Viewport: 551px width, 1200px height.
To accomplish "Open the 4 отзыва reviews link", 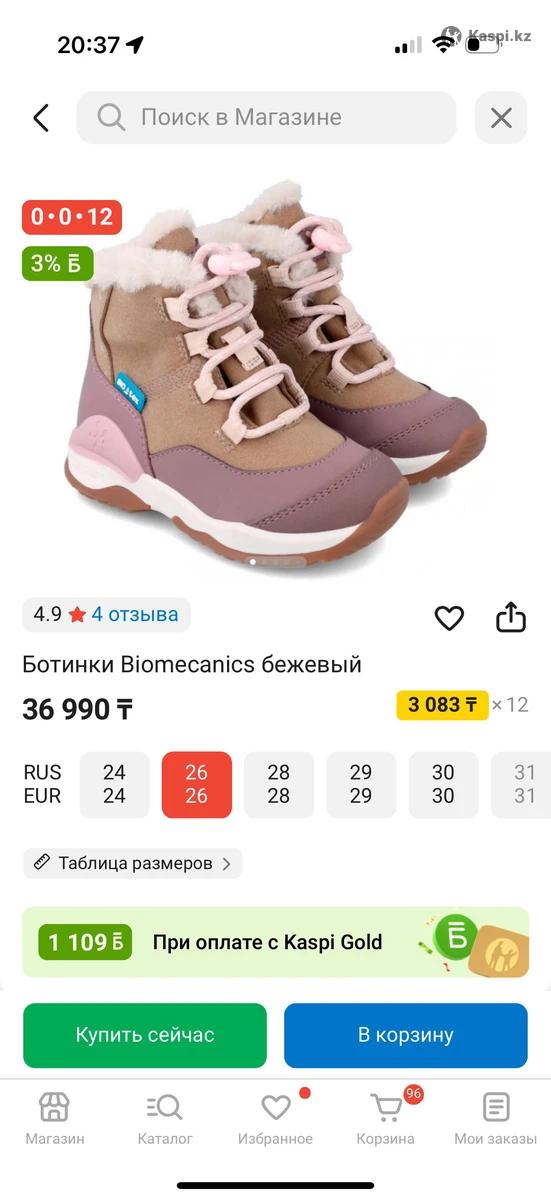I will 135,614.
